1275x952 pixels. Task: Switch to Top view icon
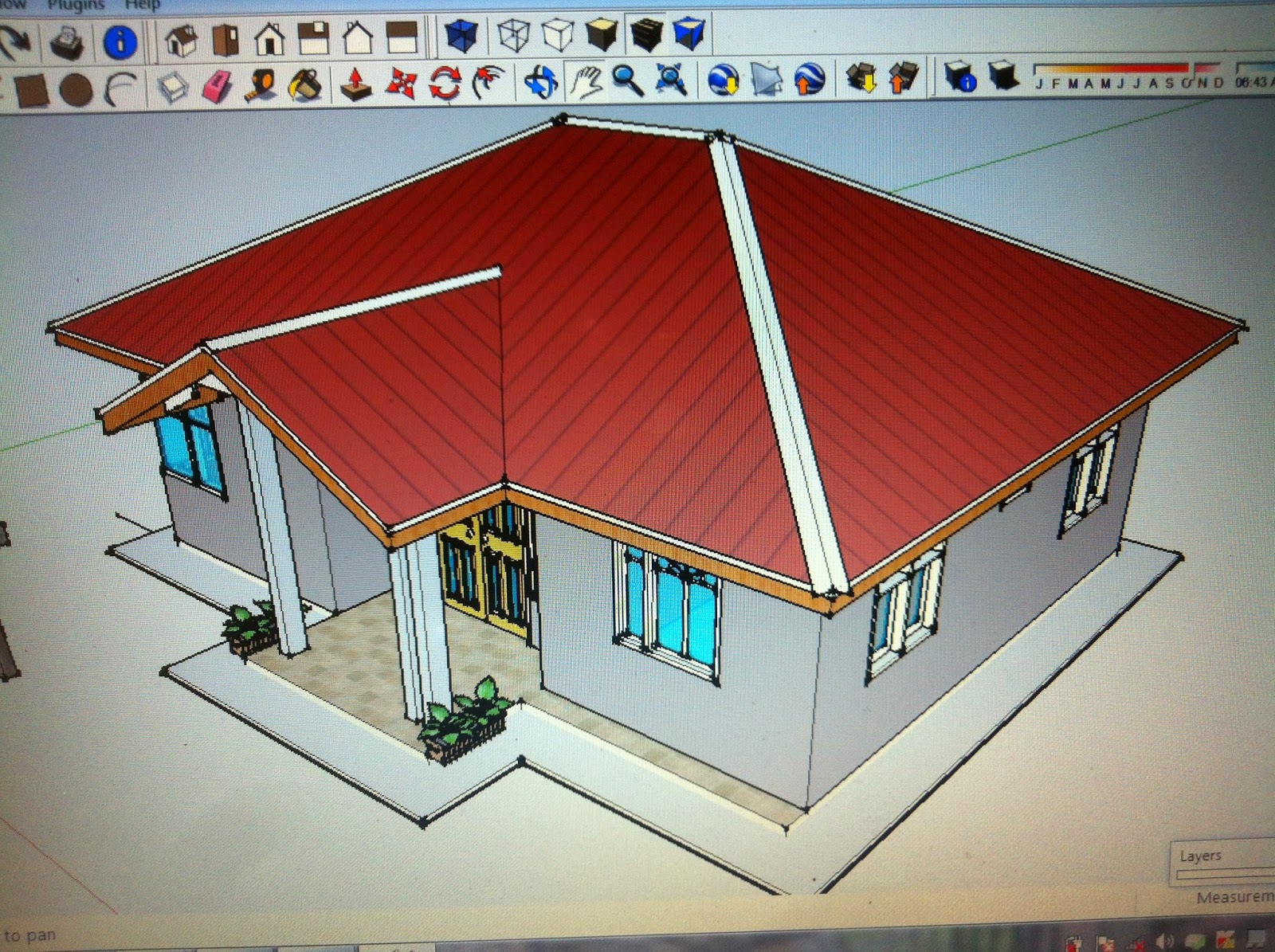coord(226,40)
